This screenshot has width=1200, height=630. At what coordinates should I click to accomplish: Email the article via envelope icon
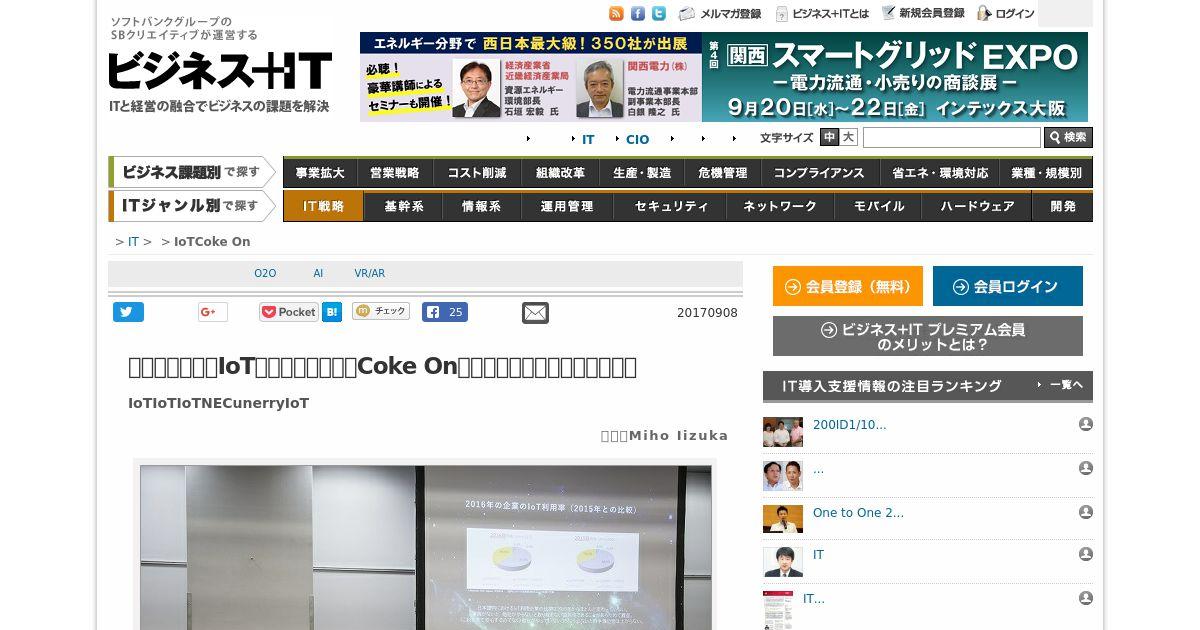click(535, 313)
